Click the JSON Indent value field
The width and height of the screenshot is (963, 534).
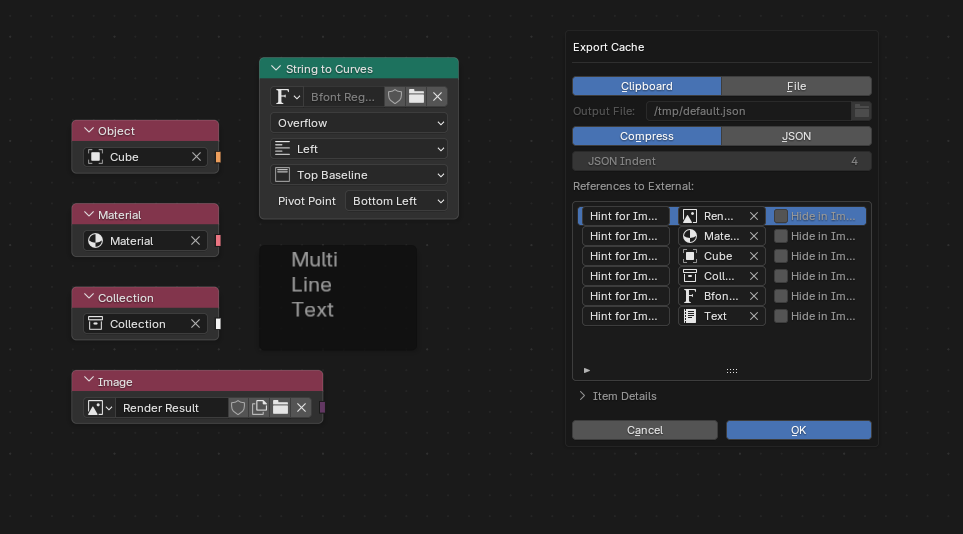tap(721, 161)
